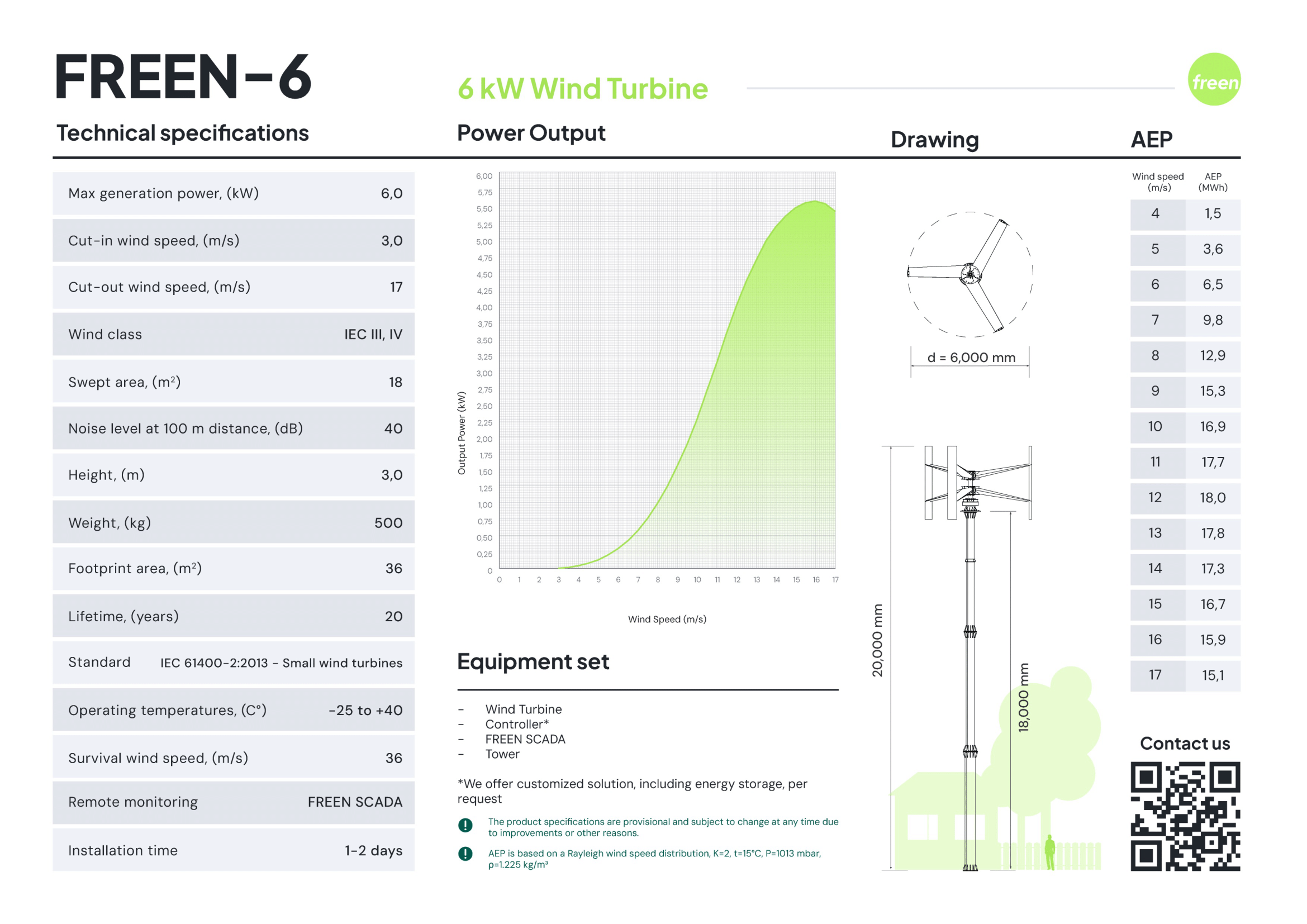Click AEP value 6,5

point(1213,284)
